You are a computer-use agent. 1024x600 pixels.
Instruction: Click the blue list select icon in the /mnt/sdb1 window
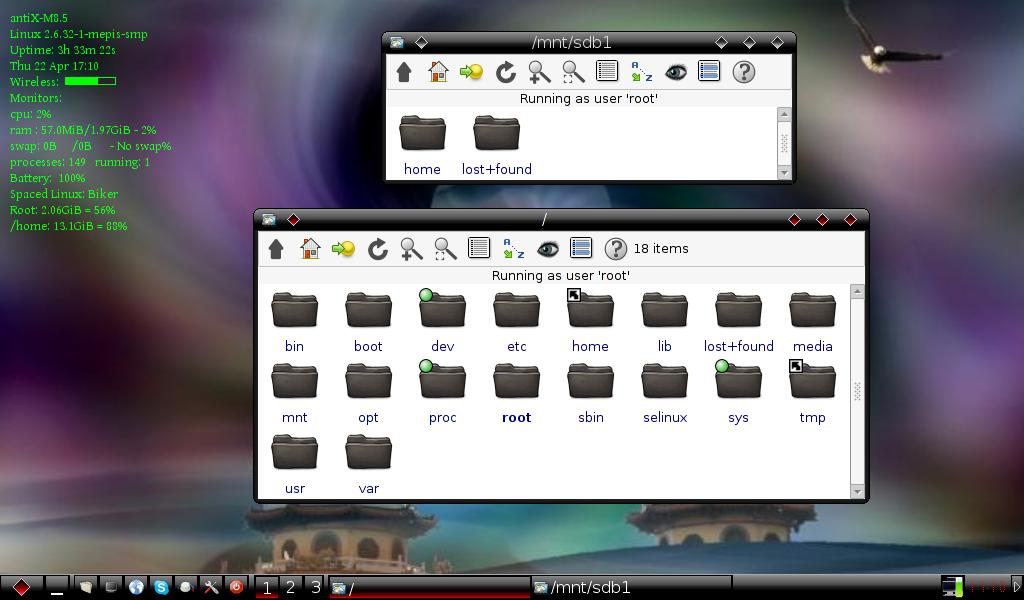(x=709, y=71)
